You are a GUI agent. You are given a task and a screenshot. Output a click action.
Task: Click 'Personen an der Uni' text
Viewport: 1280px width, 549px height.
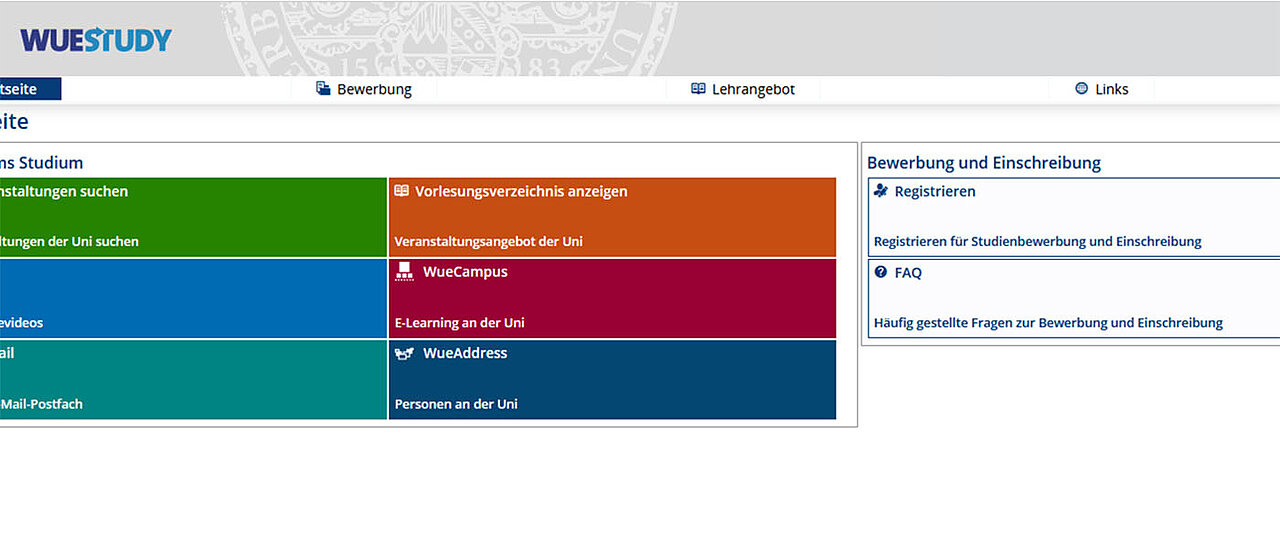click(456, 405)
